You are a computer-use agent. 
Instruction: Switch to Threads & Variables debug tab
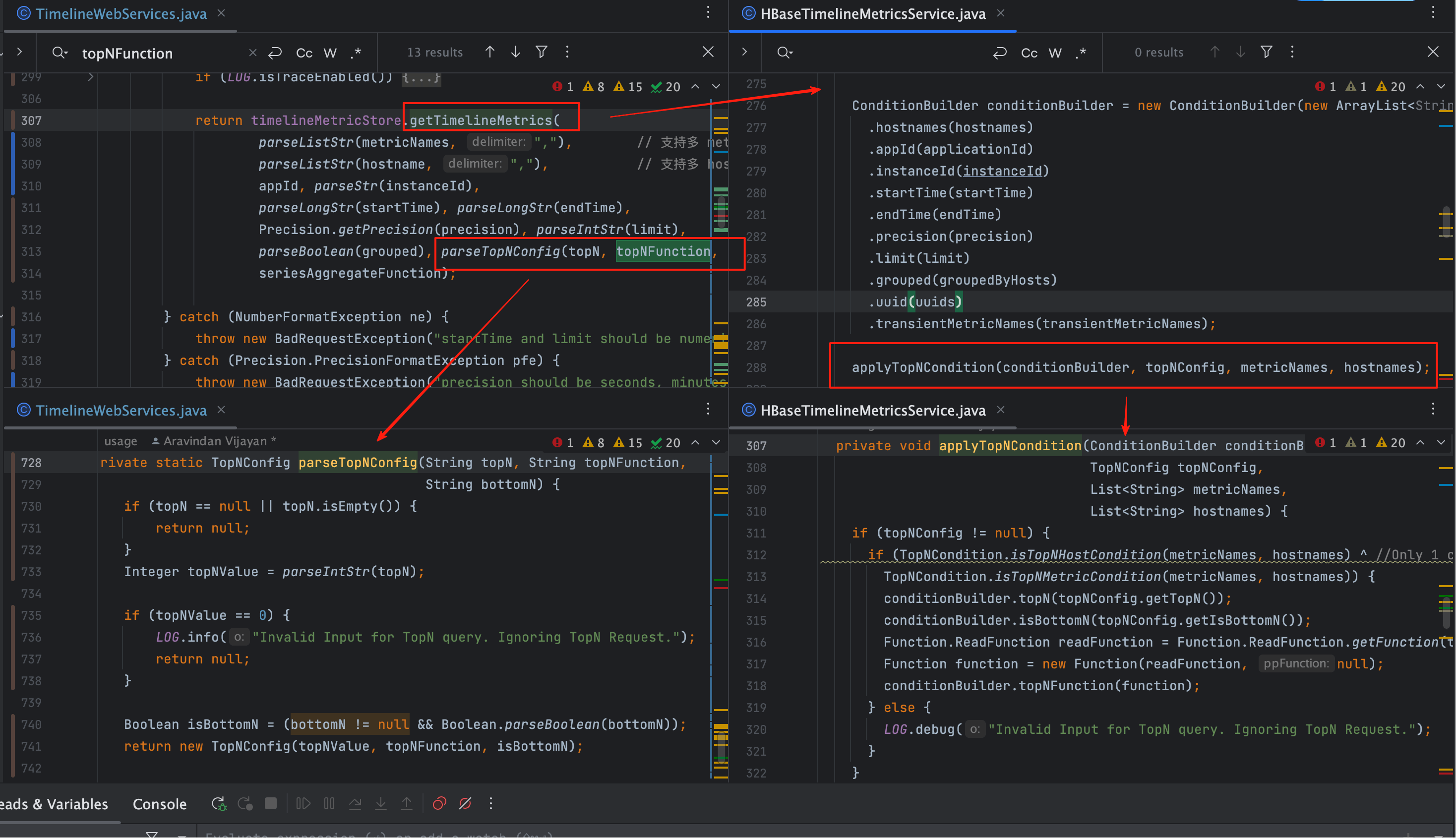click(x=54, y=804)
